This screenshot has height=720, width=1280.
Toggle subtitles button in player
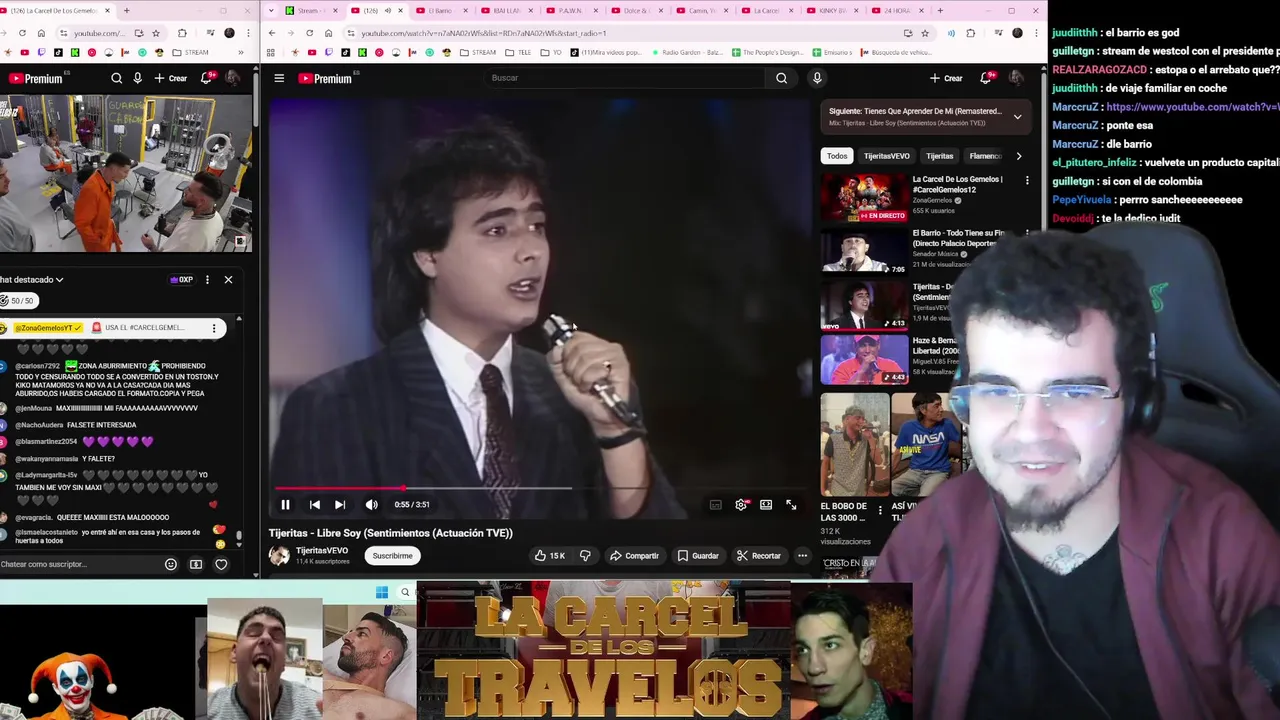pos(716,505)
